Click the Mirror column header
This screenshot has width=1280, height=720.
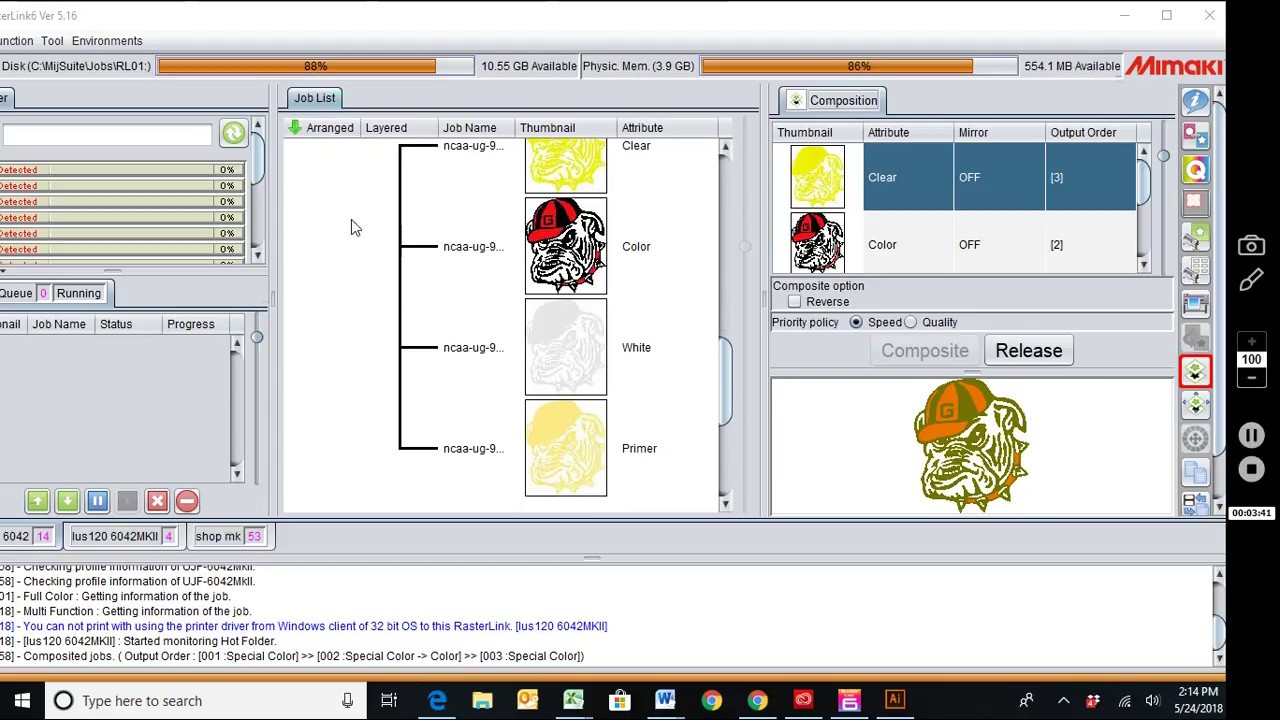(x=999, y=132)
